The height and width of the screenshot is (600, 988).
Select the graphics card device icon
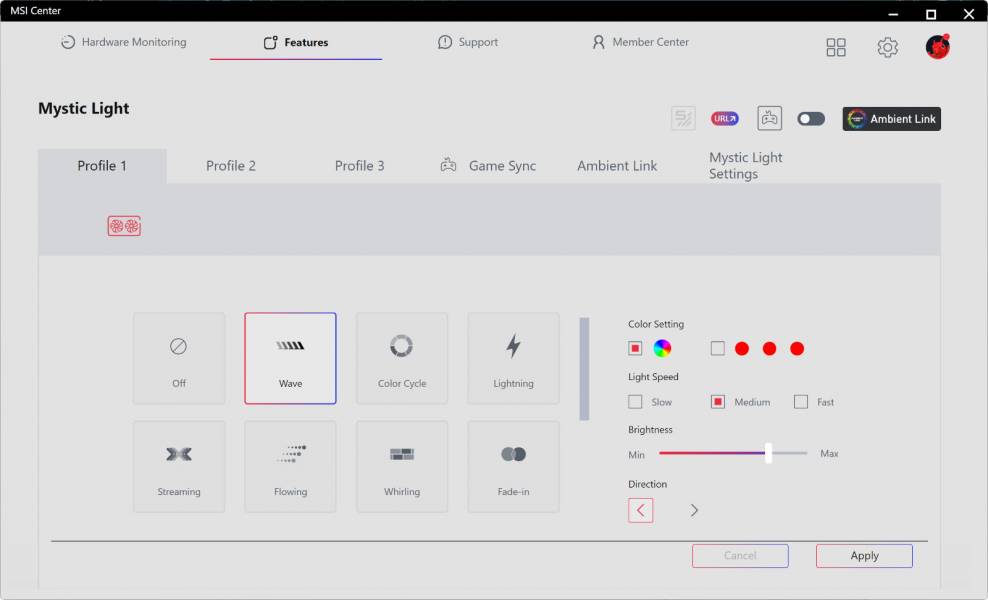[124, 226]
